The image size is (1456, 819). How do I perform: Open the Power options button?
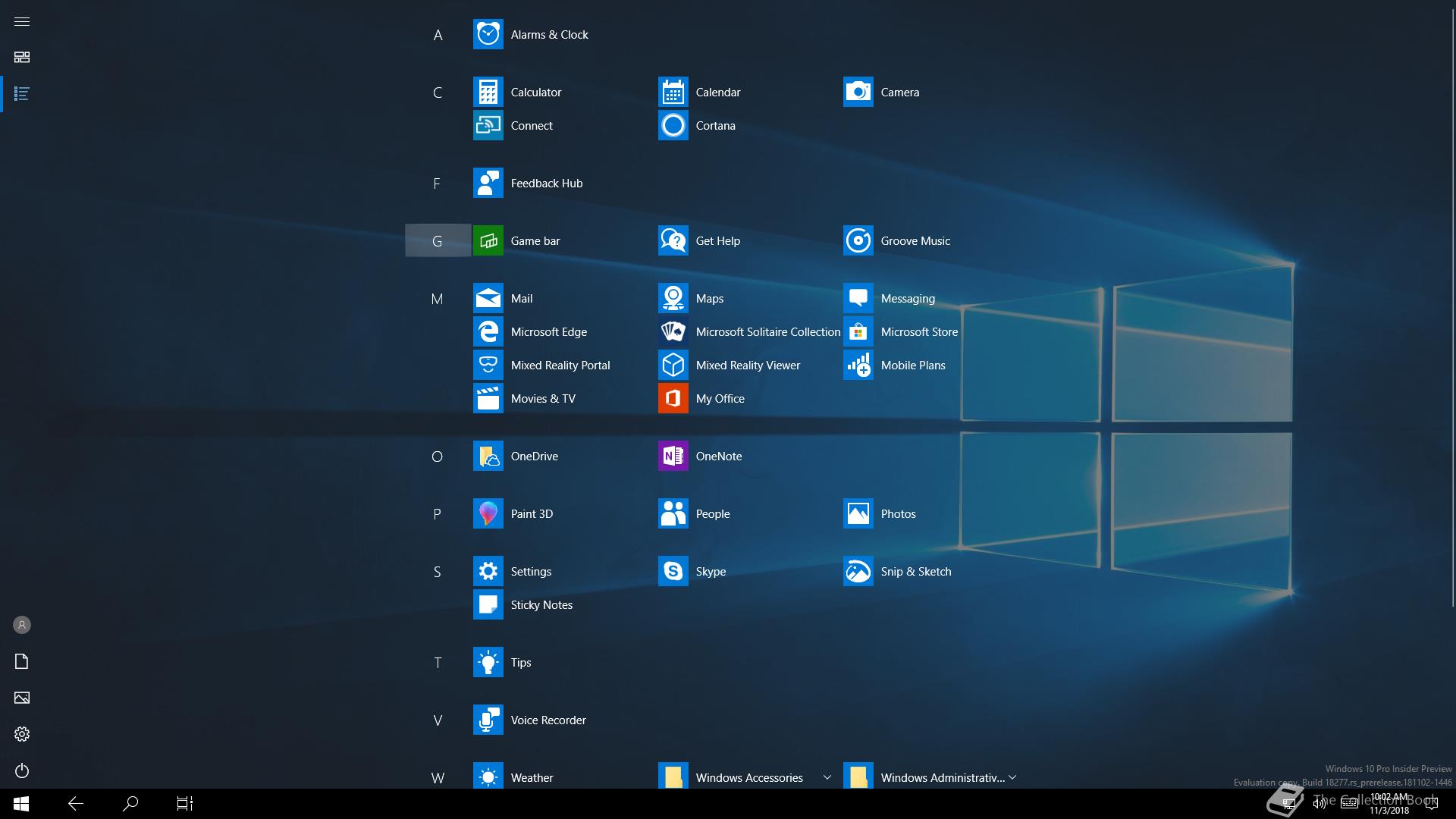22,770
